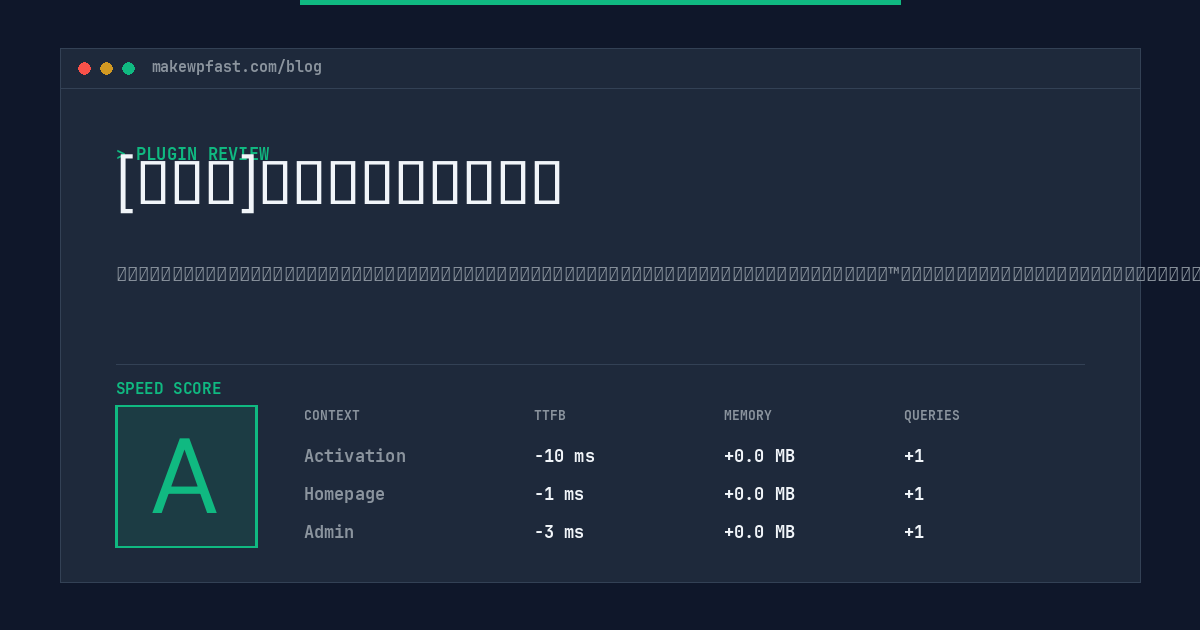This screenshot has width=1200, height=630.
Task: Click the -10 ms TTFB value
Action: (x=564, y=456)
